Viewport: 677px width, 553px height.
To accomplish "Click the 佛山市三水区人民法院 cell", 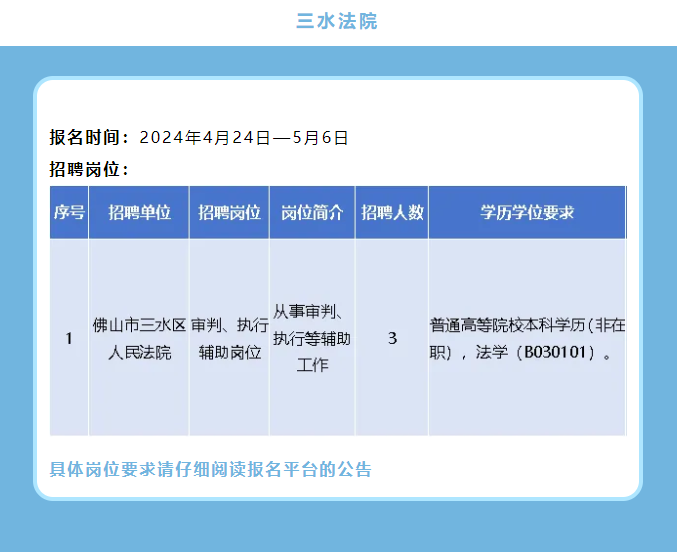I will point(139,339).
